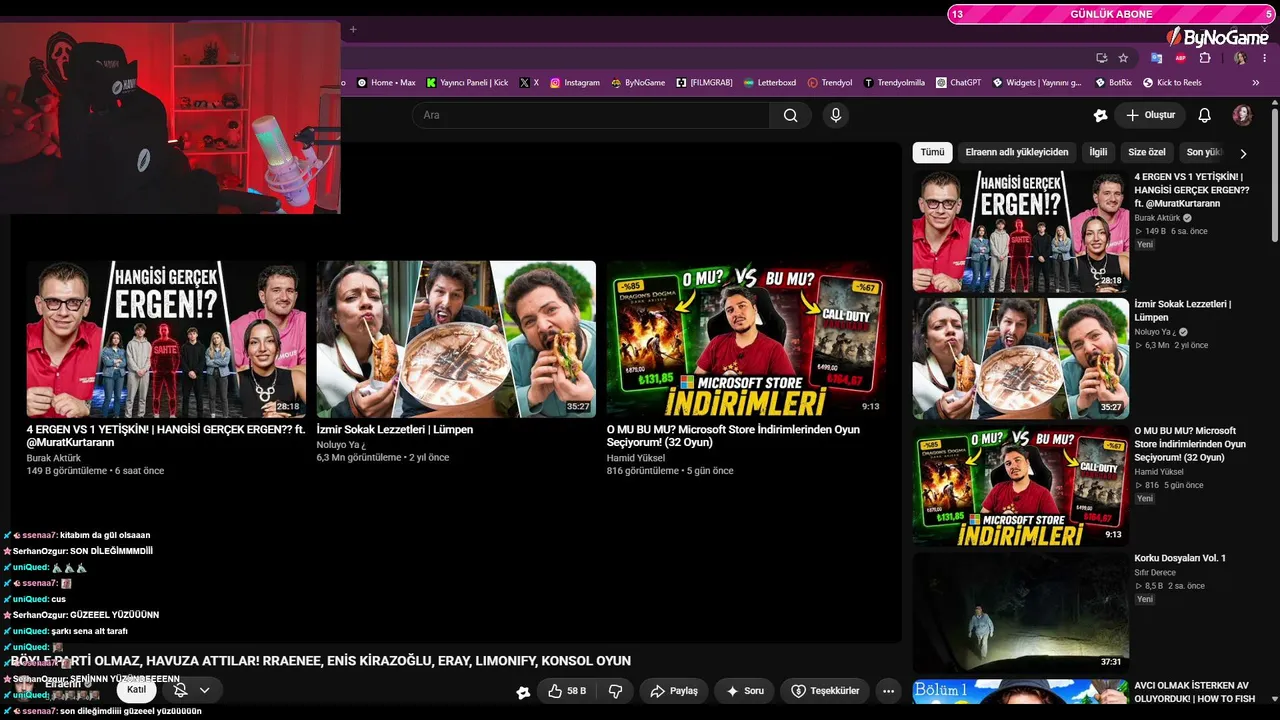Viewport: 1280px width, 720px height.
Task: Like the video with 58 B likes
Action: tap(567, 691)
